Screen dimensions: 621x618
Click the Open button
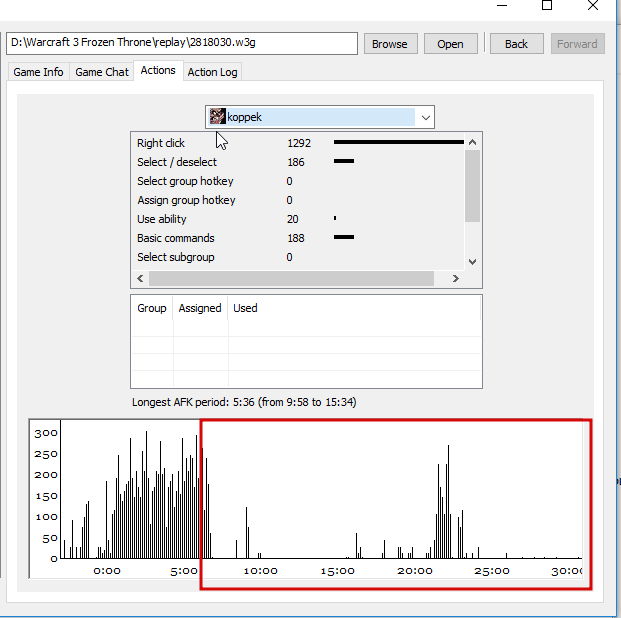pos(450,44)
